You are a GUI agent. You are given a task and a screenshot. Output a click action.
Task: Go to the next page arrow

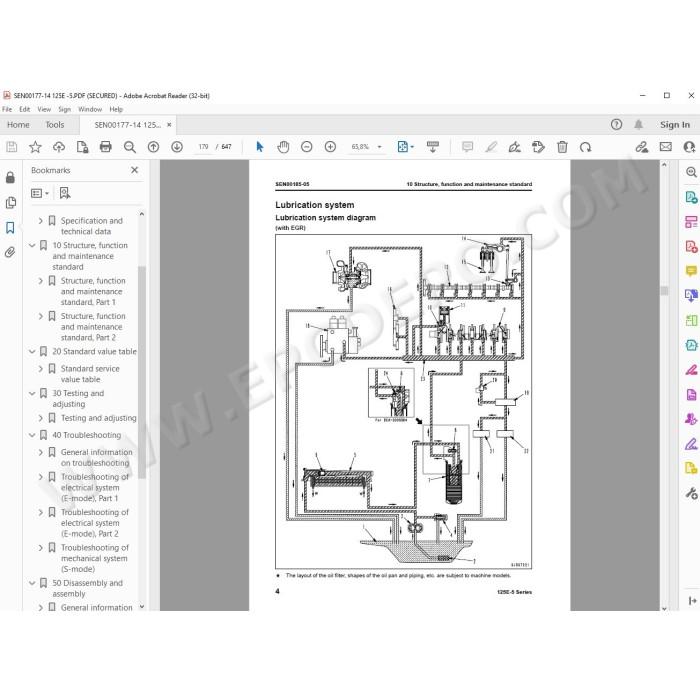pos(177,147)
